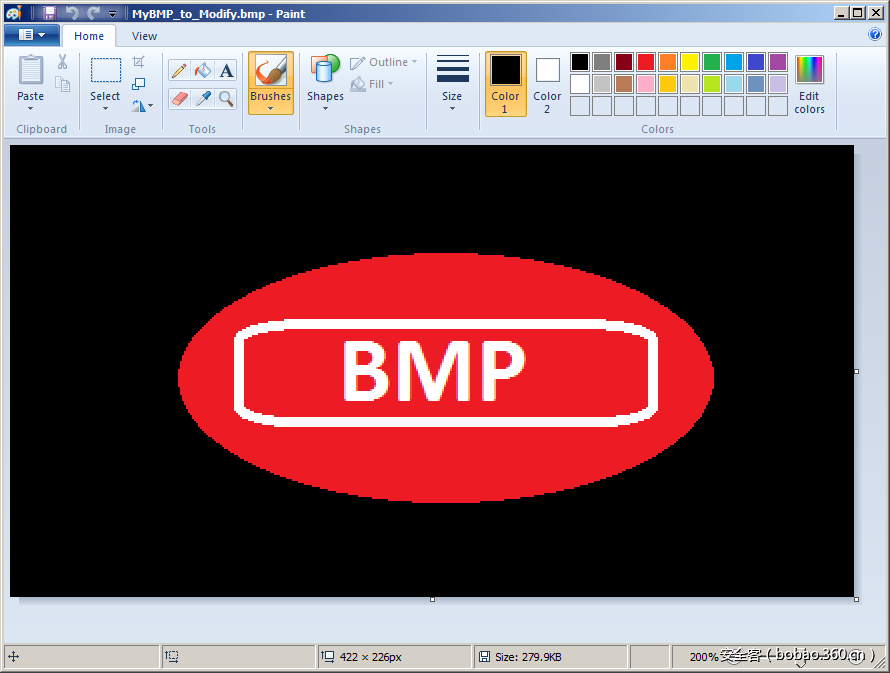Open the Size dropdown
This screenshot has width=890, height=673.
coord(452,84)
